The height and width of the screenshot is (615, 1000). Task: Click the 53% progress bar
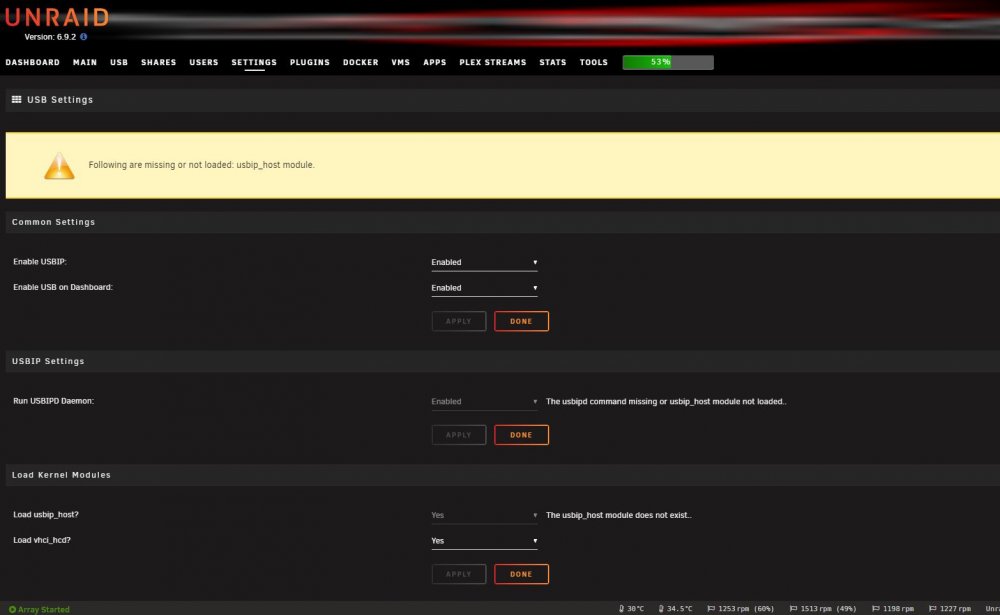[x=668, y=62]
